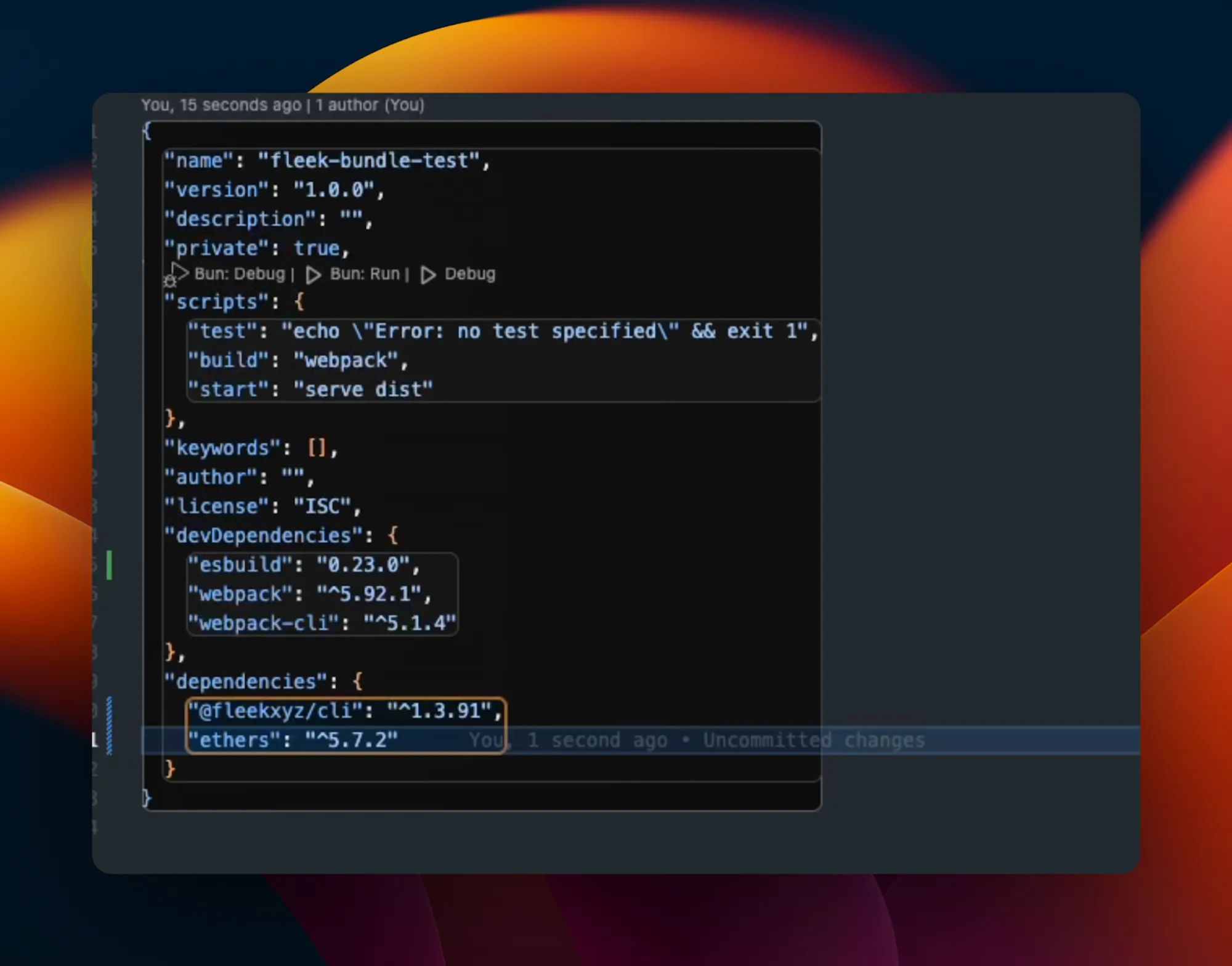The width and height of the screenshot is (1232, 966).
Task: Click the Debug code lens link
Action: [x=469, y=274]
